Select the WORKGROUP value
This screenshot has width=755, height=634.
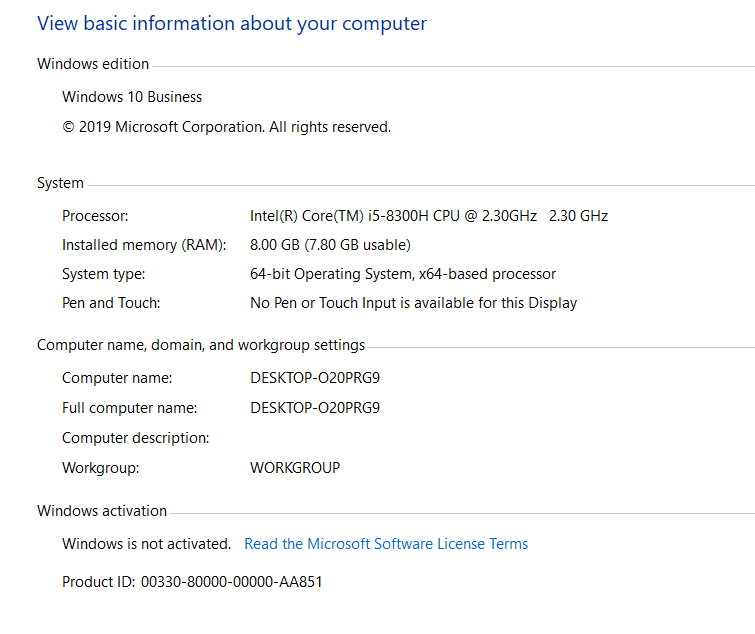click(295, 467)
